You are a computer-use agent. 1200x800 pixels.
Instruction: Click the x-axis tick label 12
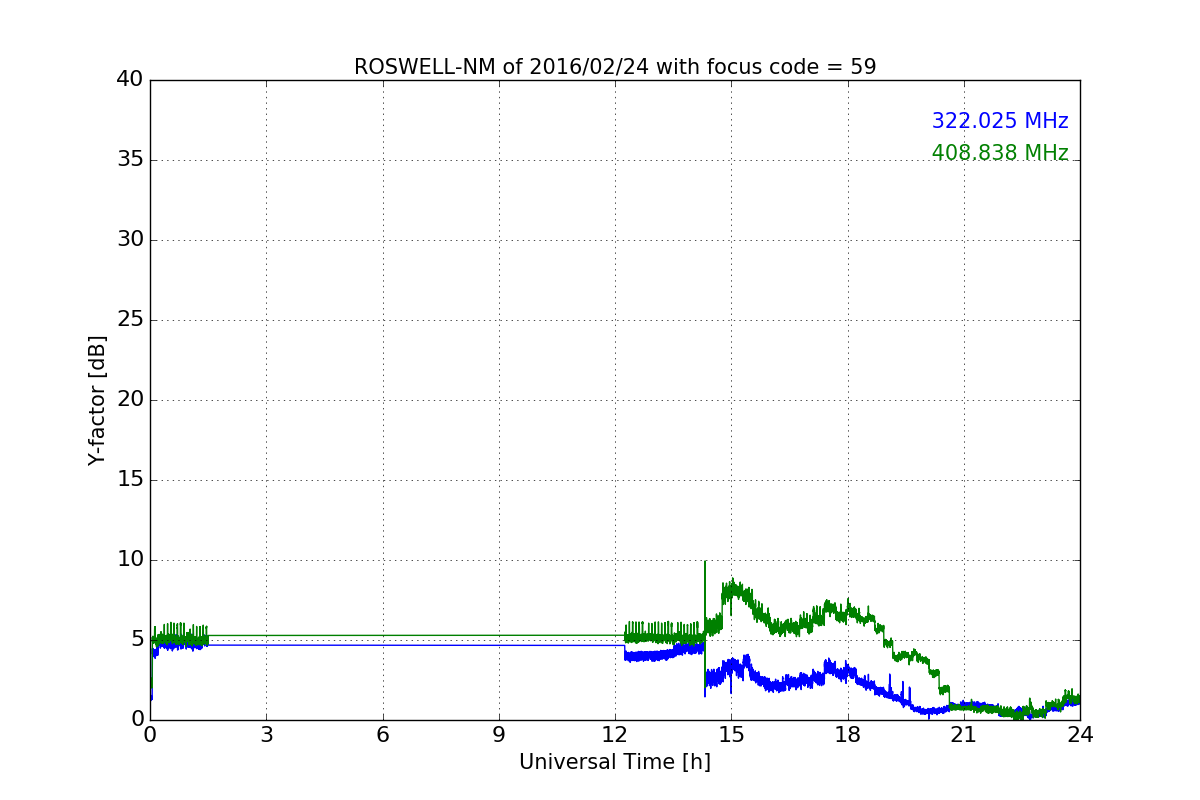[x=615, y=734]
